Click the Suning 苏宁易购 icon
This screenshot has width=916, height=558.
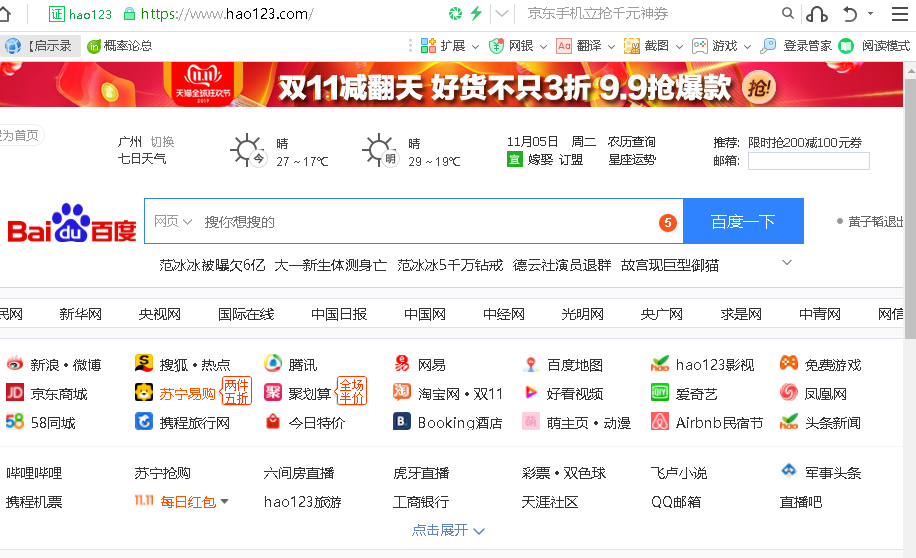coord(144,392)
